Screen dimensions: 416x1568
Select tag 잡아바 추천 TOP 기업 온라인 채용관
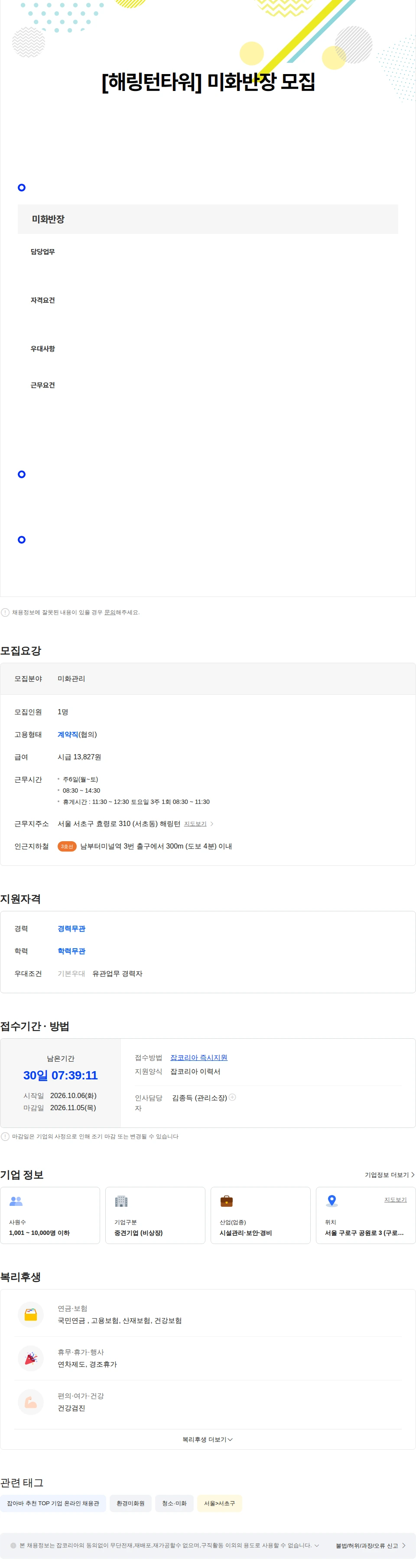pyautogui.click(x=53, y=1503)
